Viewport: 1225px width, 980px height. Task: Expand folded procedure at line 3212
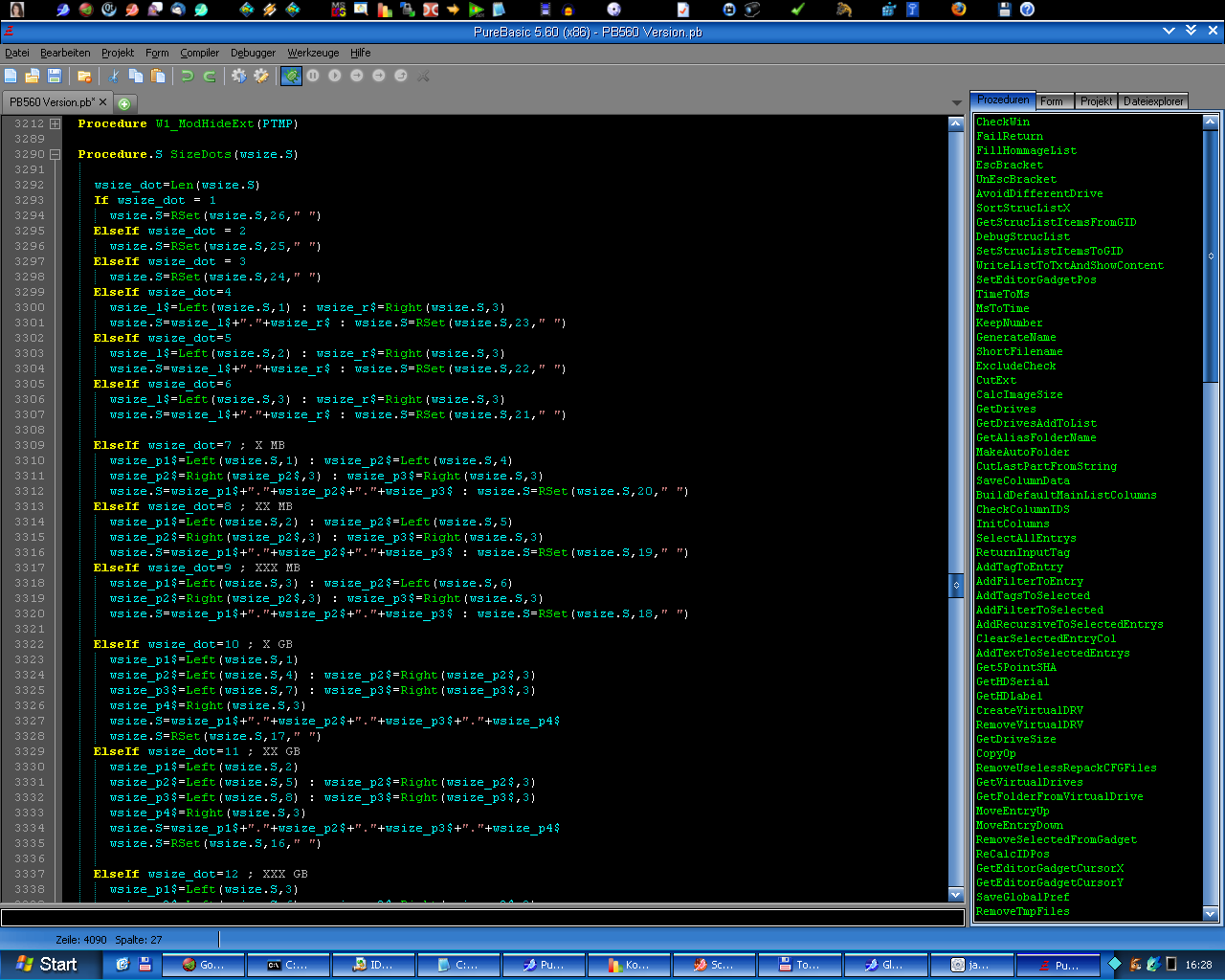56,123
